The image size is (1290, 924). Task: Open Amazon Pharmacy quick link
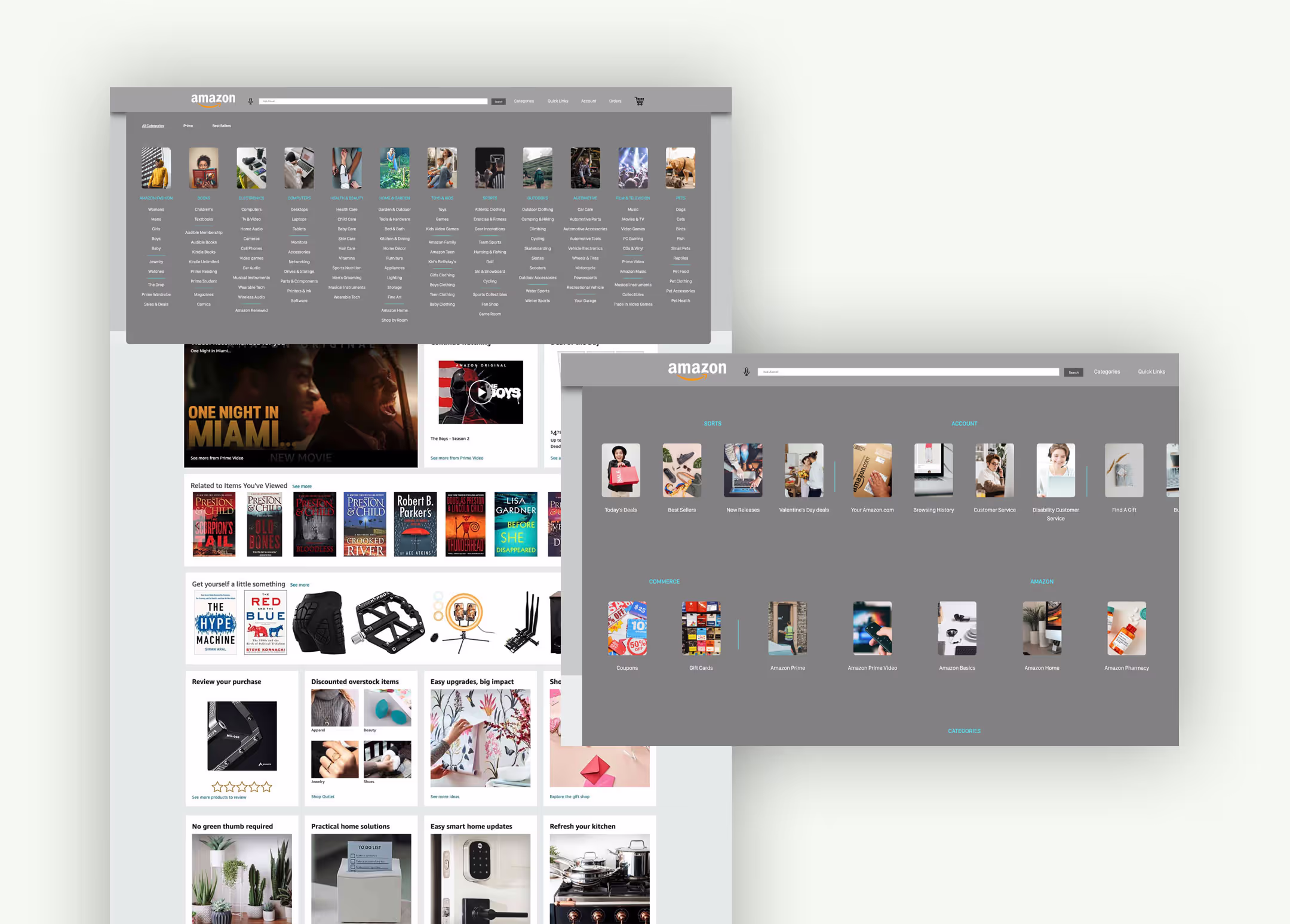click(x=1126, y=628)
